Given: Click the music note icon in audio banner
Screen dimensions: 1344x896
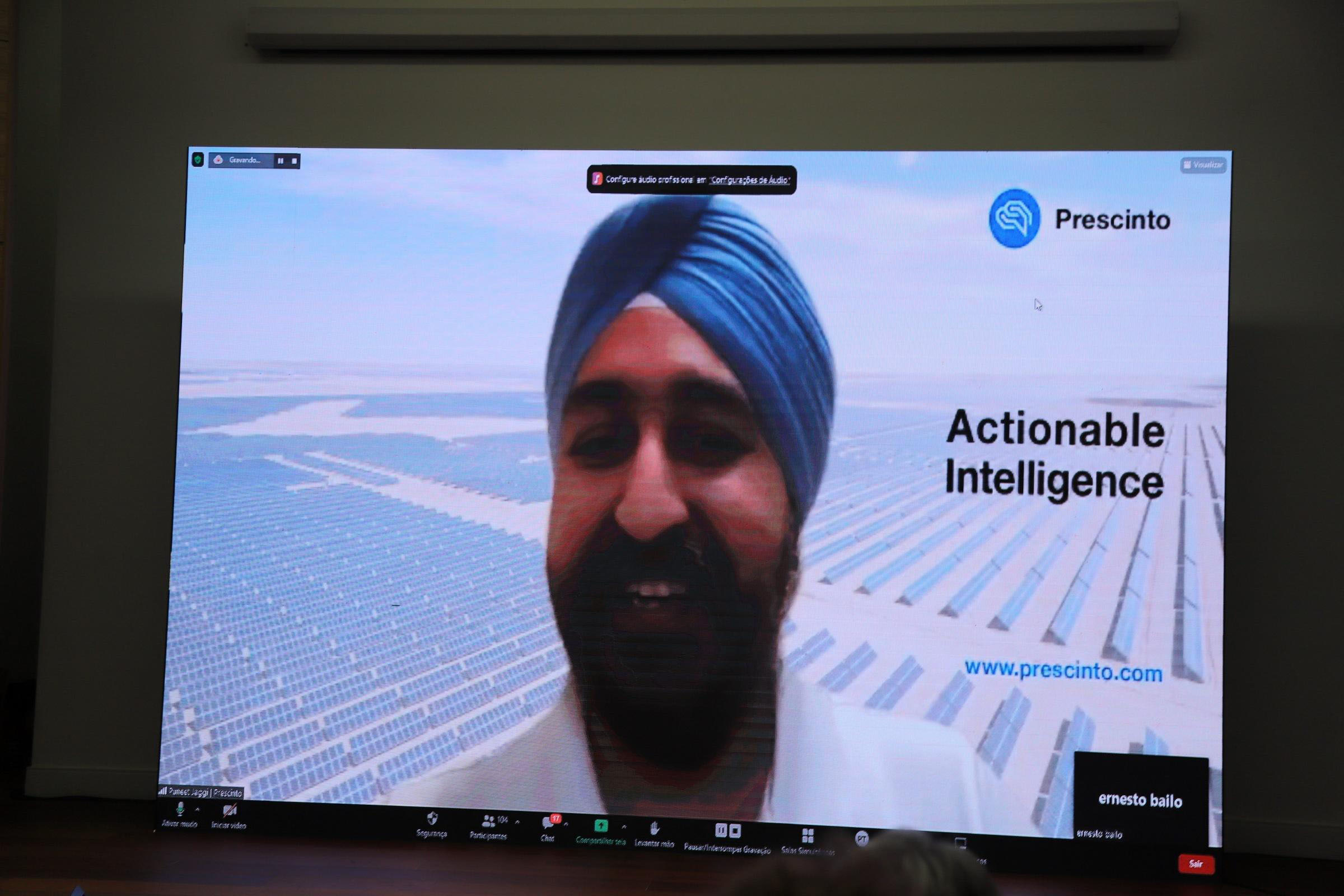Looking at the screenshot, I should click(x=597, y=179).
